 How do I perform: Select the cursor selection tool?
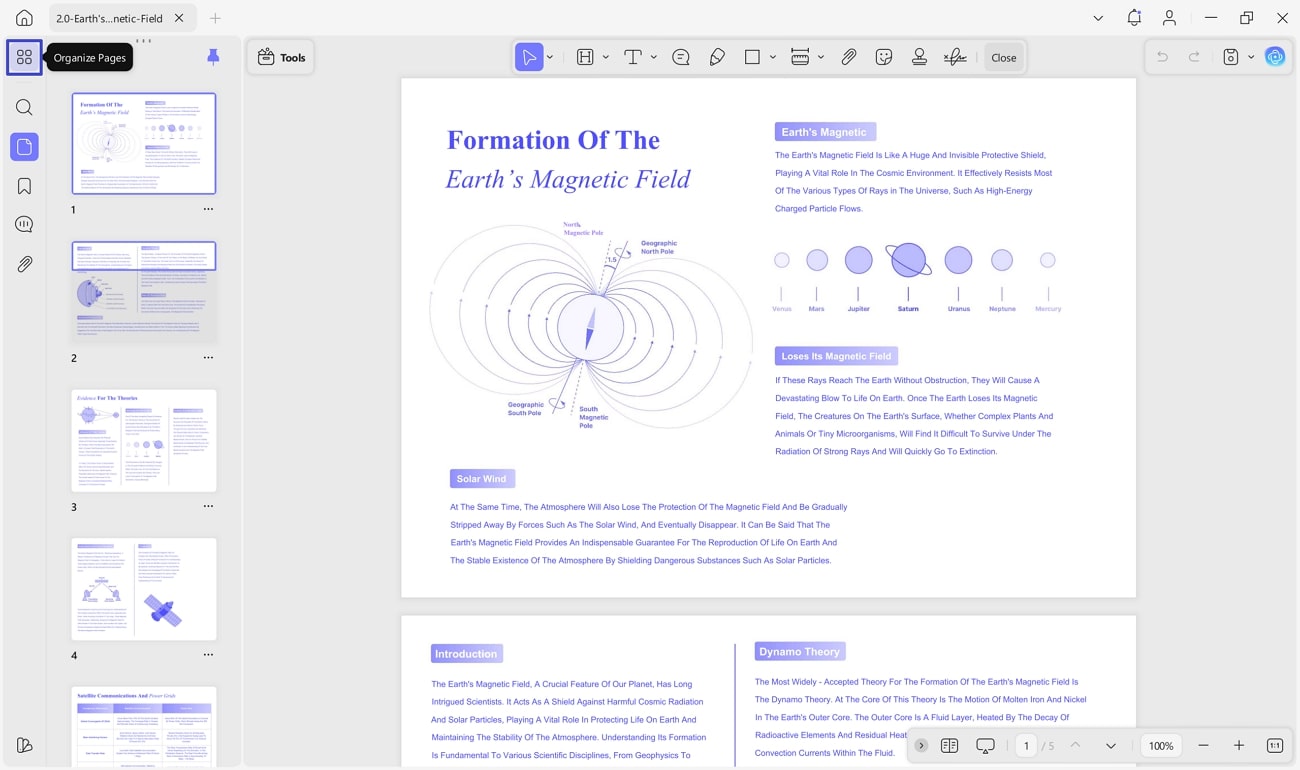click(529, 58)
